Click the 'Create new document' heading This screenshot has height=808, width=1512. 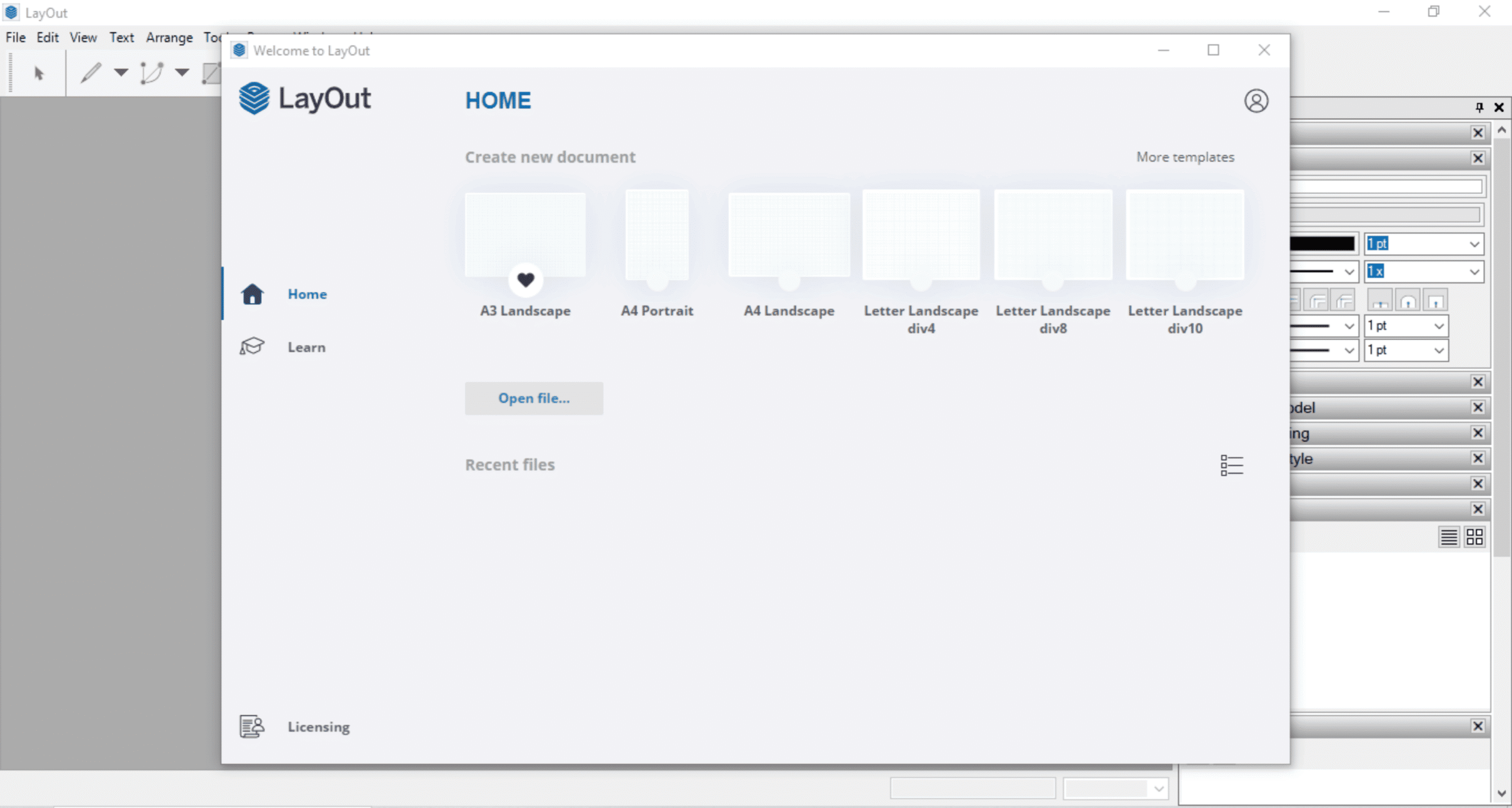[x=550, y=157]
